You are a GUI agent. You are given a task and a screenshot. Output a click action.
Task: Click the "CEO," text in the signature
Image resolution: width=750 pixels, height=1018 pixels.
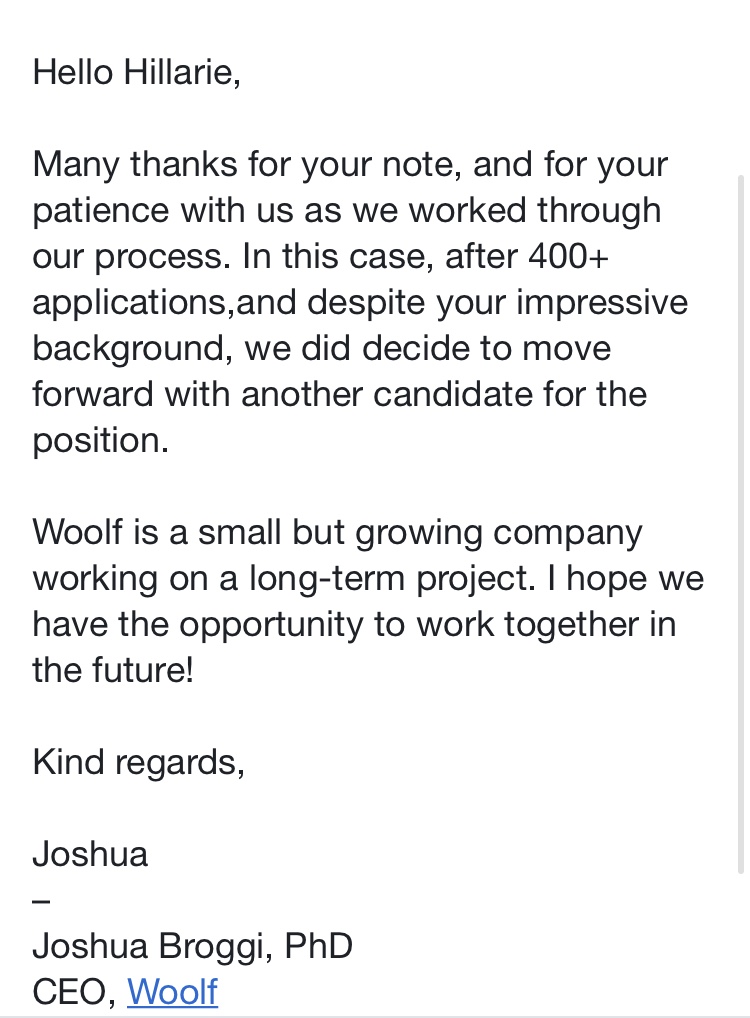(x=75, y=991)
